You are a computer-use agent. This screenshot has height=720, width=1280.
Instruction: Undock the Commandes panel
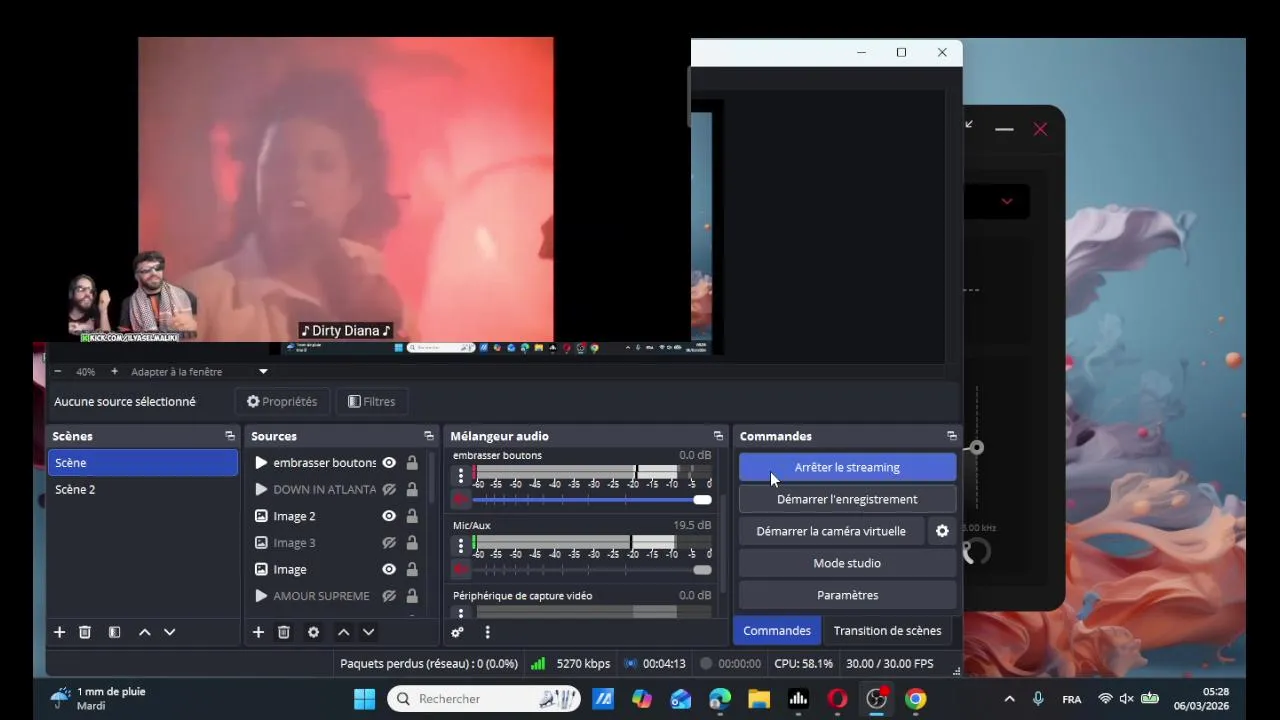pyautogui.click(x=951, y=436)
